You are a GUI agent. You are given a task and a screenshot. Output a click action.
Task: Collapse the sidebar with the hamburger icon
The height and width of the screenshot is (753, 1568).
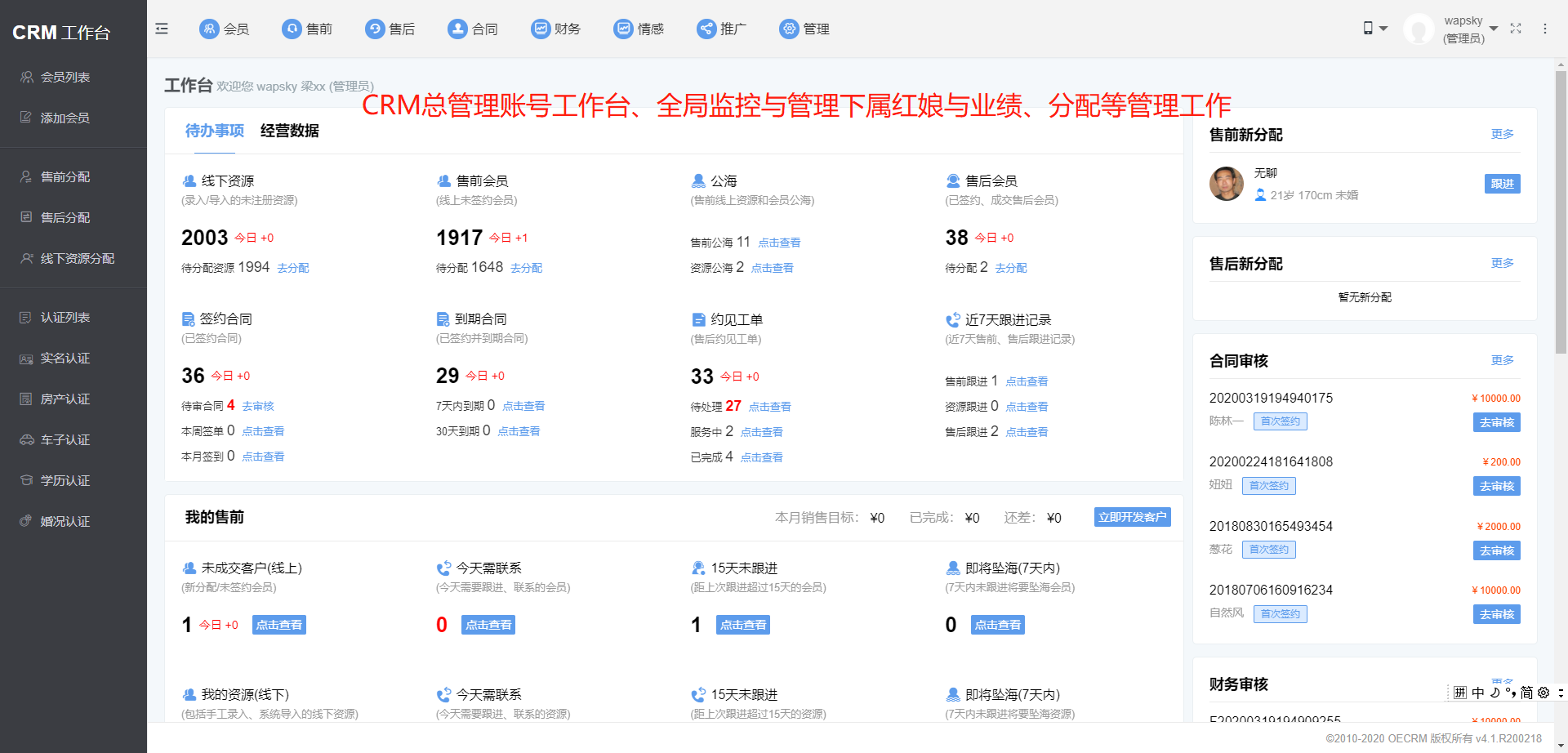point(162,29)
